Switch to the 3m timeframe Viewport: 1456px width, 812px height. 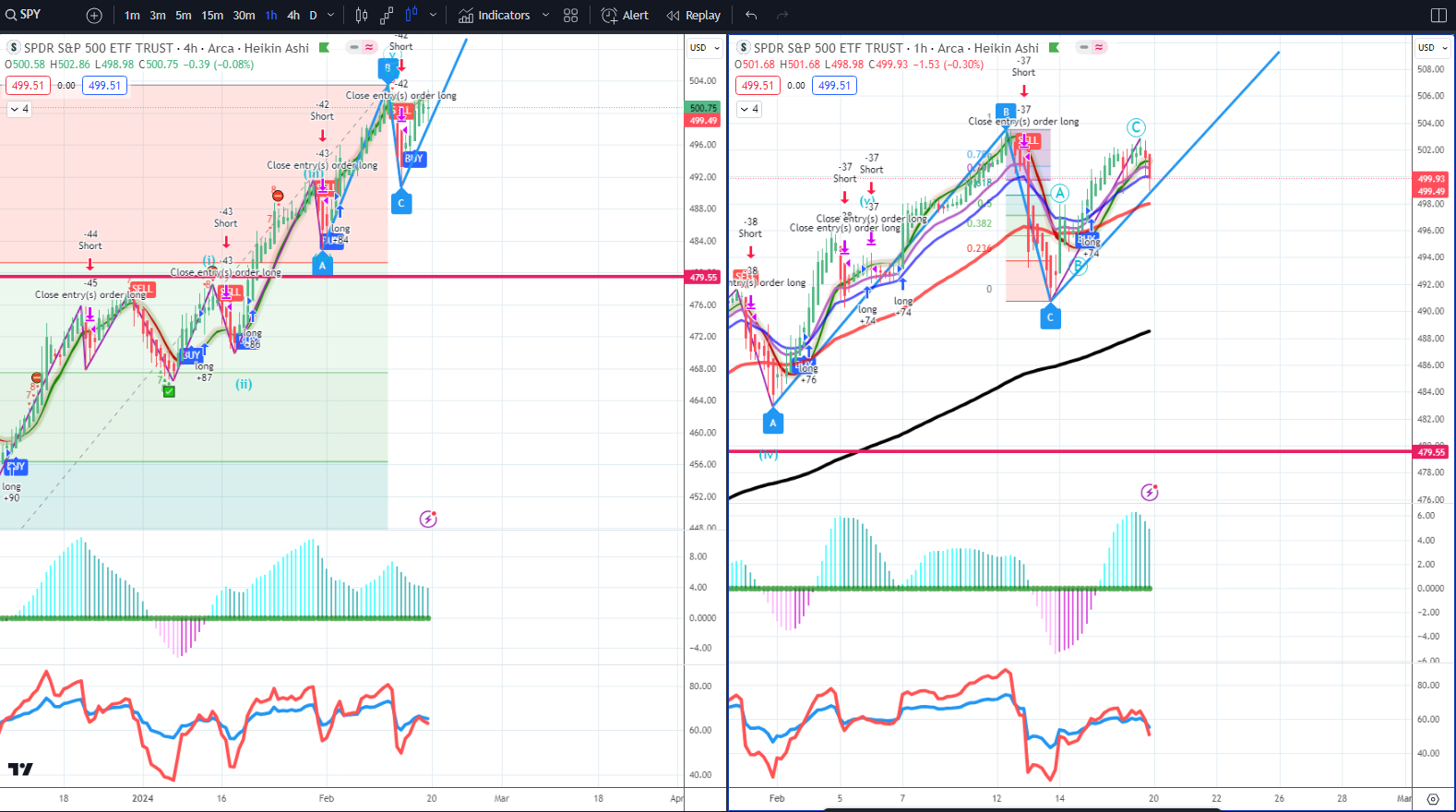coord(158,16)
